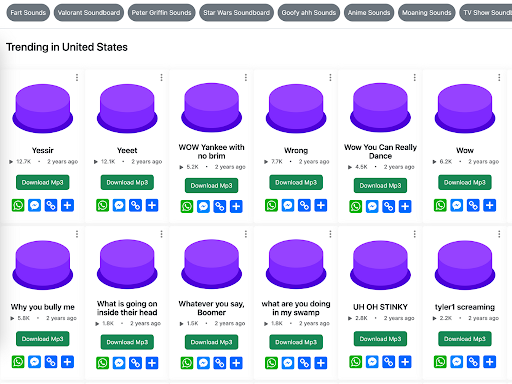This screenshot has width=512, height=384.
Task: Share What is going on inside their head via Messenger
Action: [119, 363]
